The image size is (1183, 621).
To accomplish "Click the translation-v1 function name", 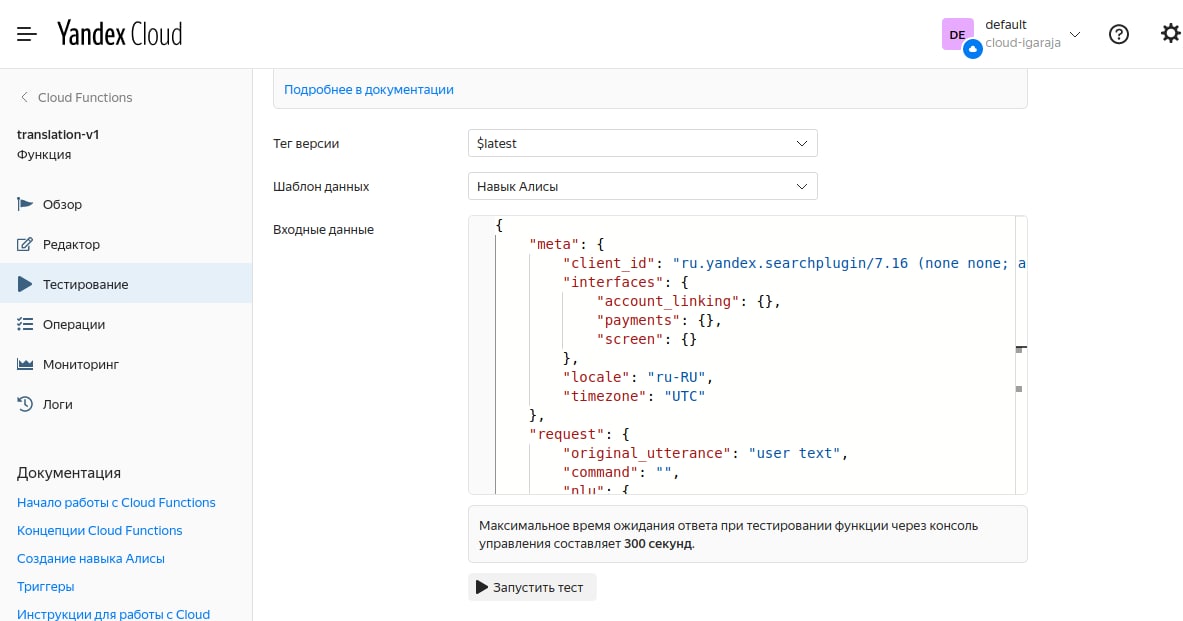I will click(x=58, y=134).
